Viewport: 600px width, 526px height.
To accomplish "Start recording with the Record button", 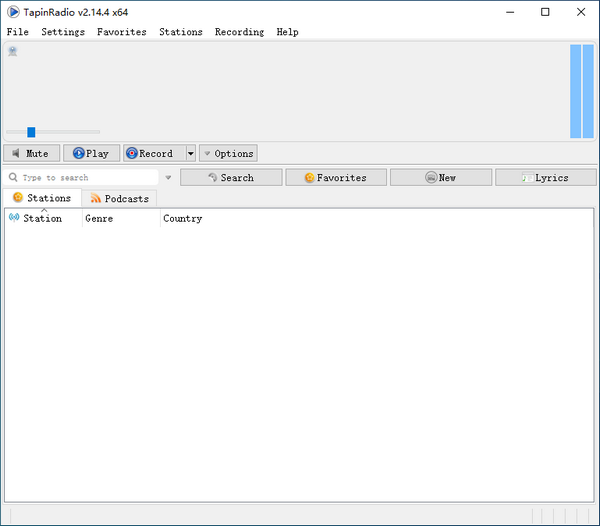I will (149, 153).
